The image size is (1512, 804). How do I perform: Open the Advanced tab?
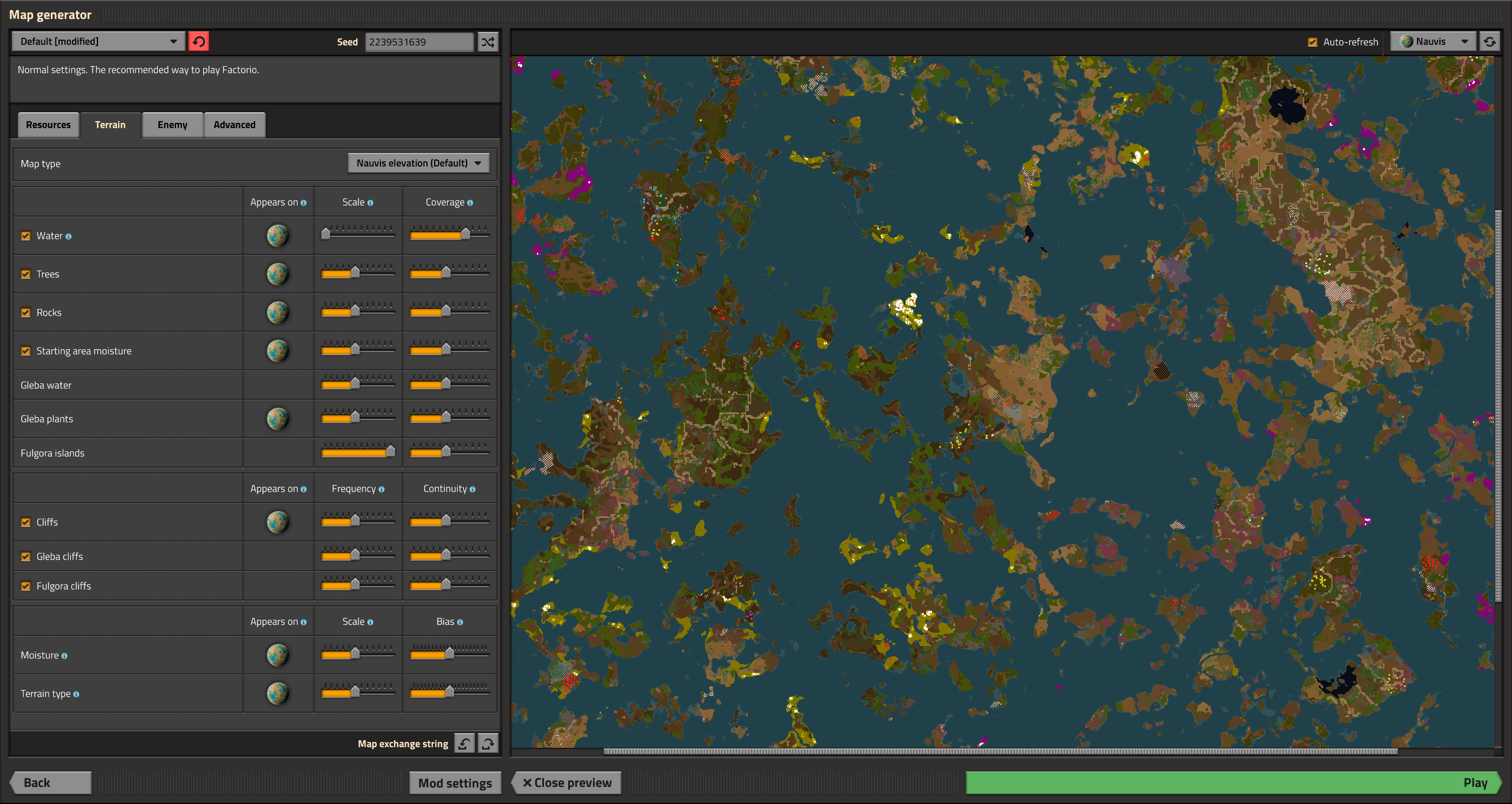[234, 125]
